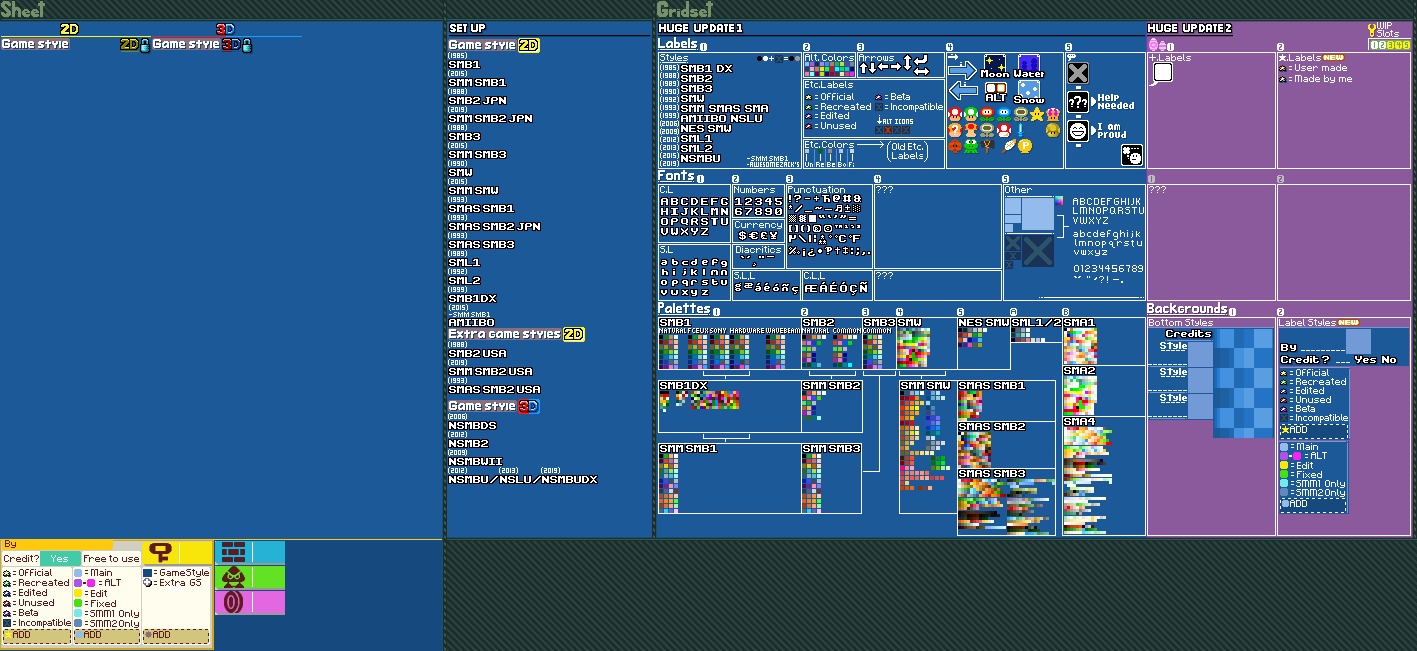Click the gold P coin icon

pos(1024,146)
